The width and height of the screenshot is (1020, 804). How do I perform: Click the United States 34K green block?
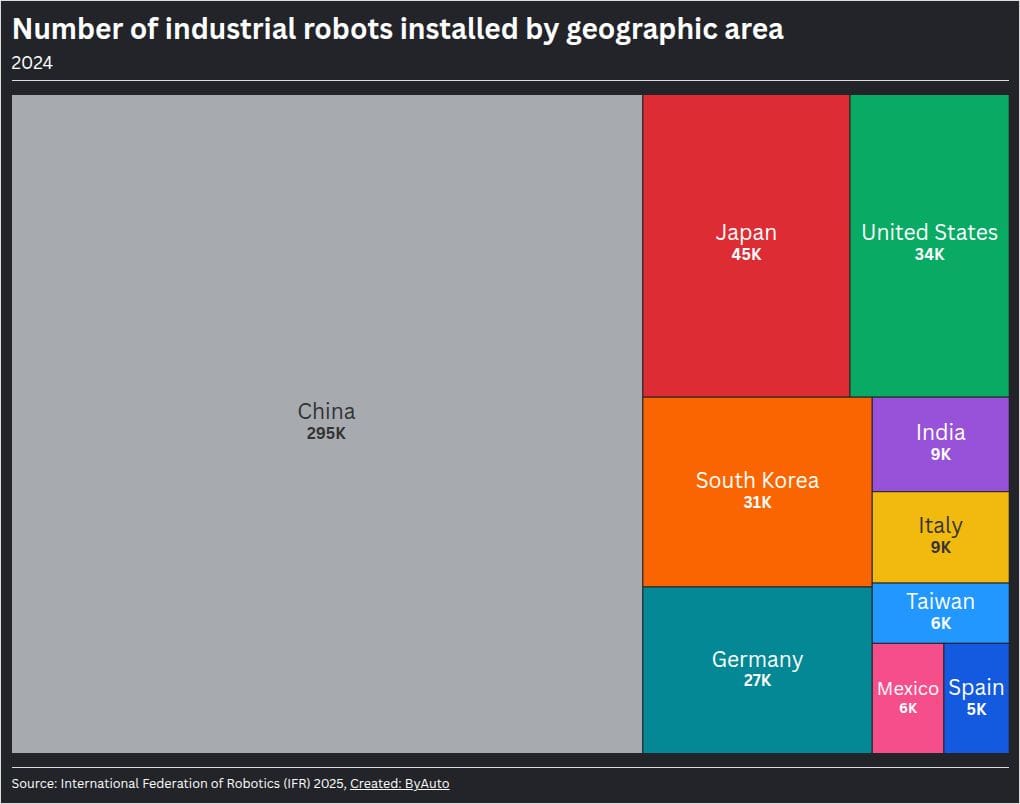[930, 245]
